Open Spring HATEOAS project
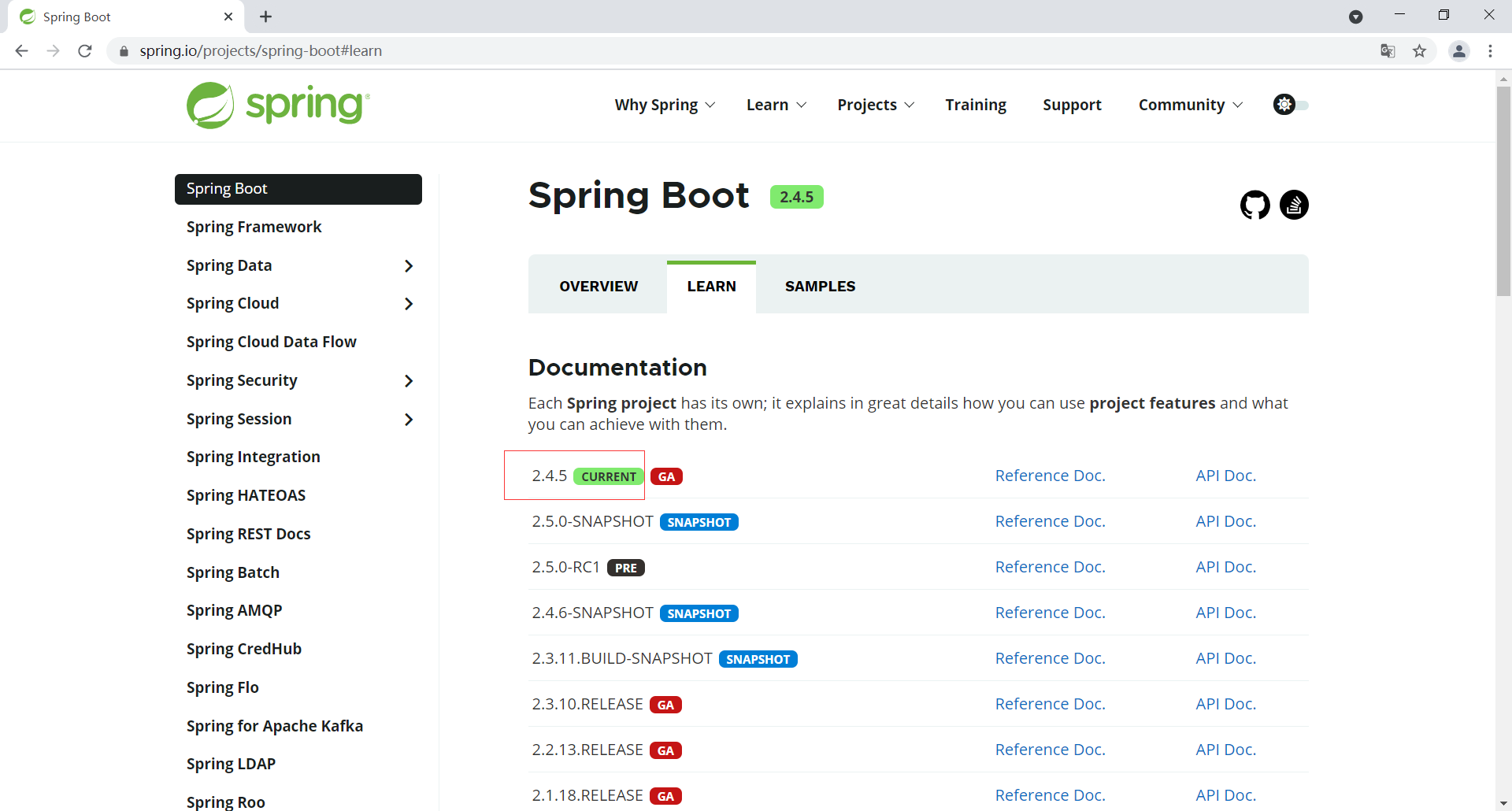This screenshot has width=1512, height=811. point(246,495)
